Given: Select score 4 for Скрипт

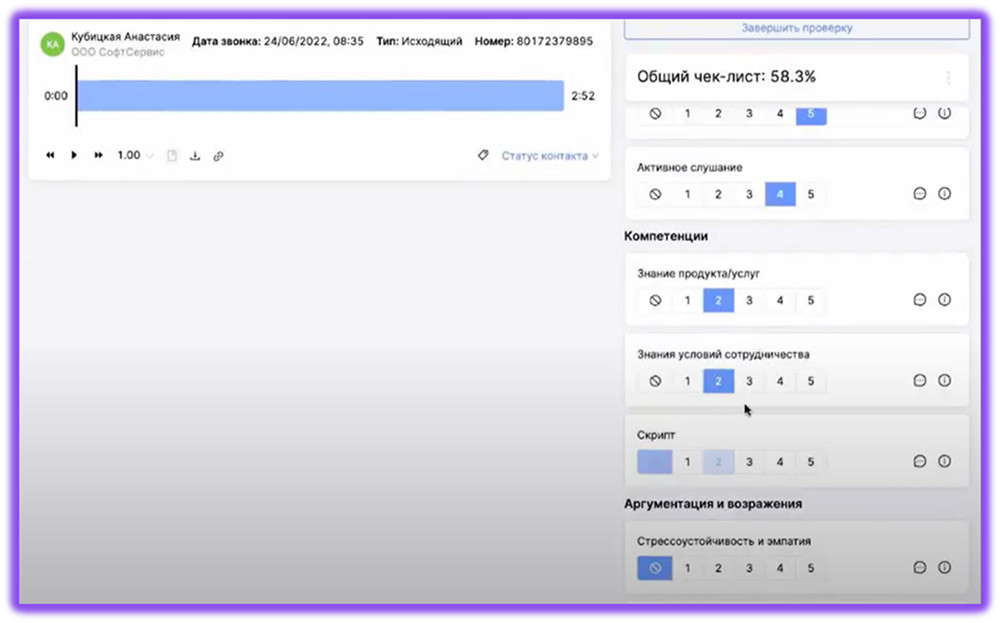Looking at the screenshot, I should (x=780, y=462).
